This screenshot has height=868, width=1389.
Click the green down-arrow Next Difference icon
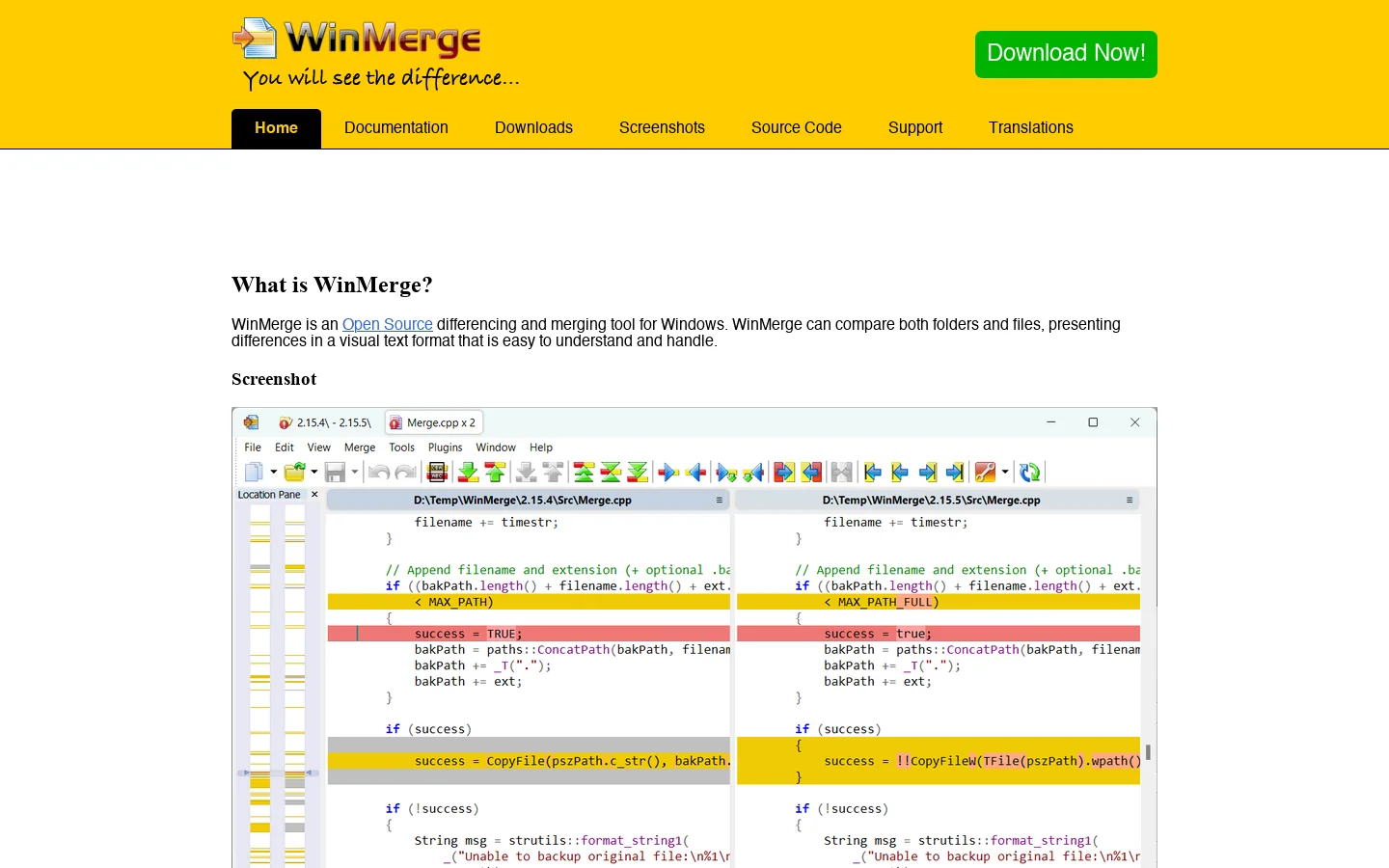(x=468, y=472)
